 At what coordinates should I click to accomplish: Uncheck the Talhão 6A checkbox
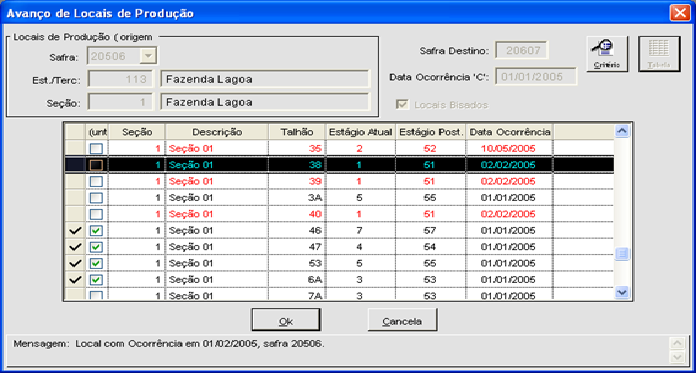96,280
